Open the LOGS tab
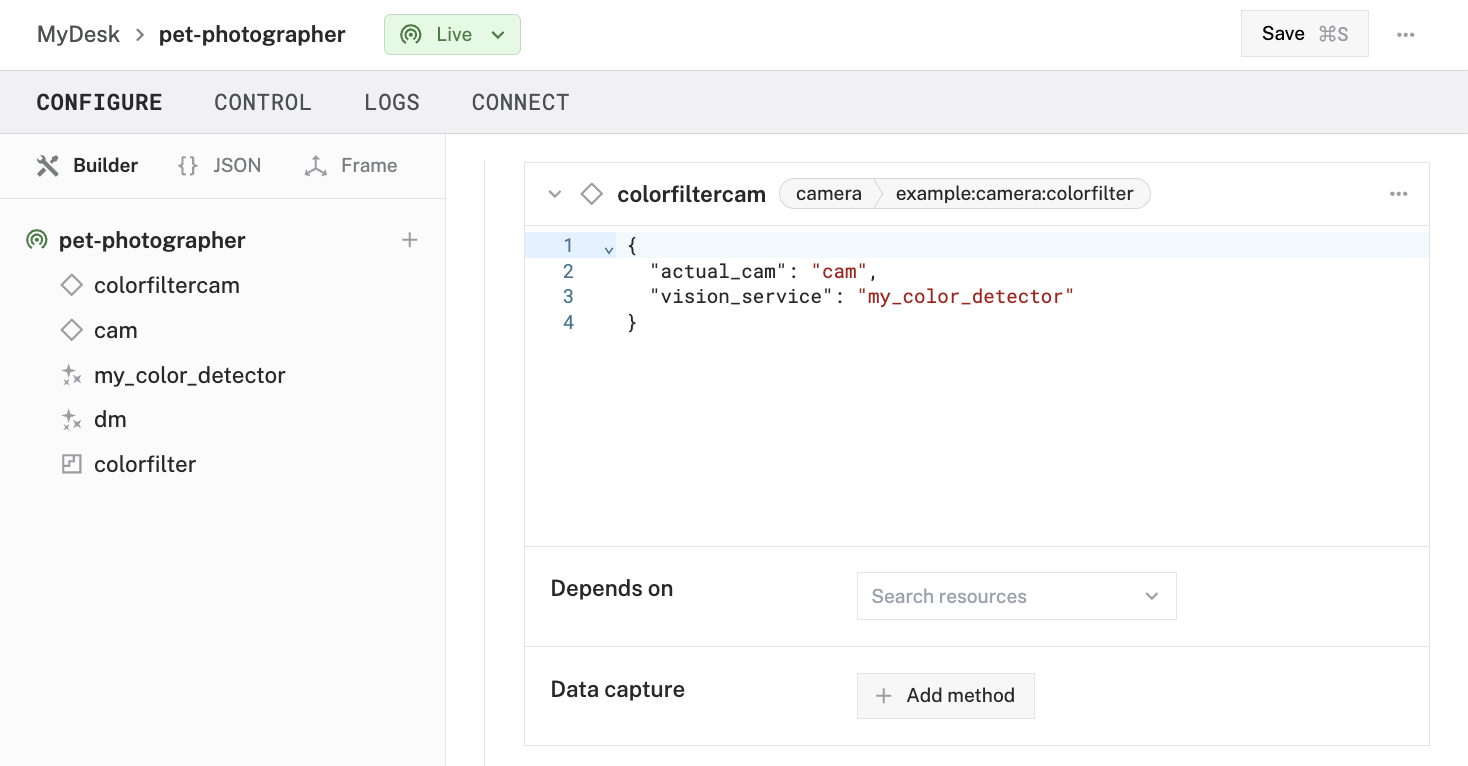 [392, 103]
